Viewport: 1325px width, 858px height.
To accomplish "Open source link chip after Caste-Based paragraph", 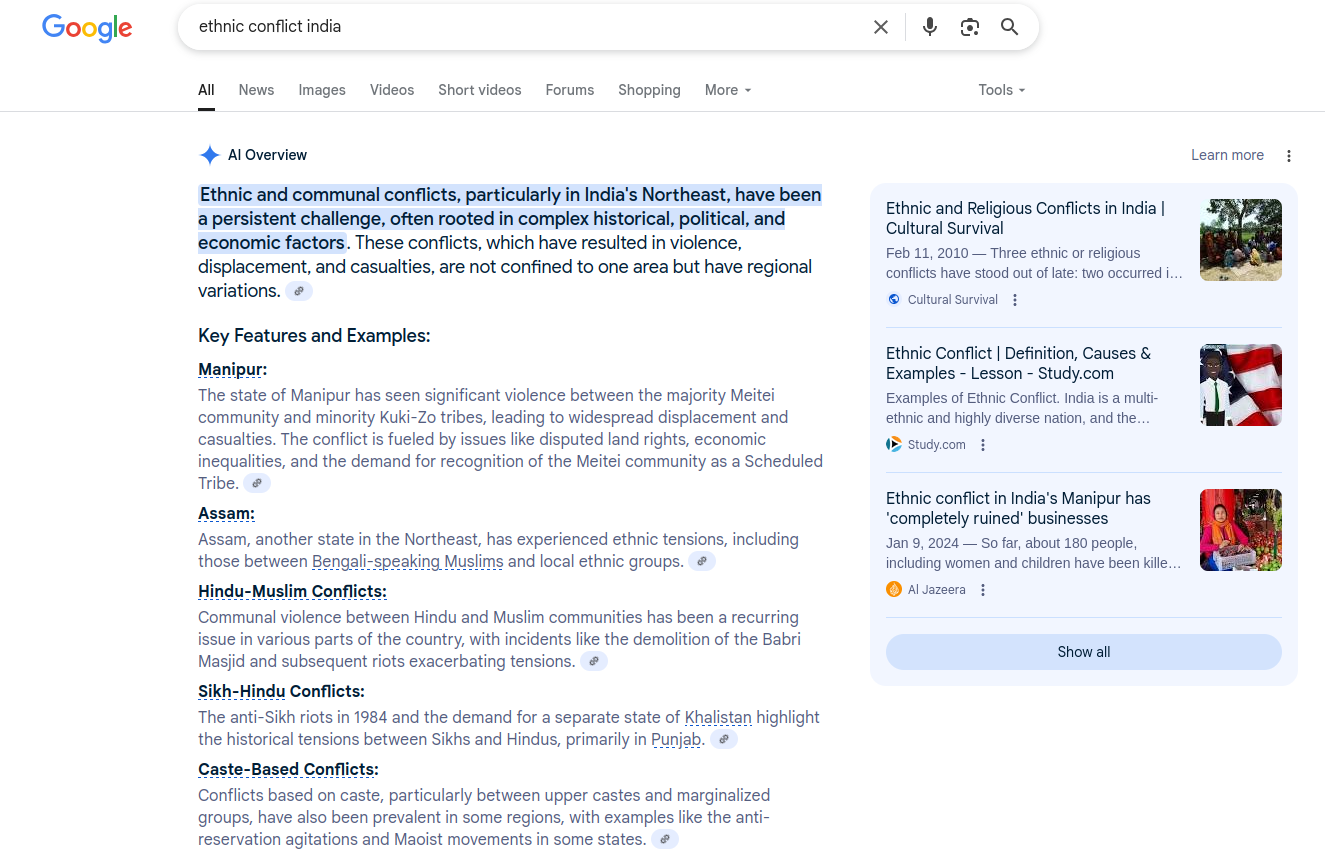I will 665,839.
